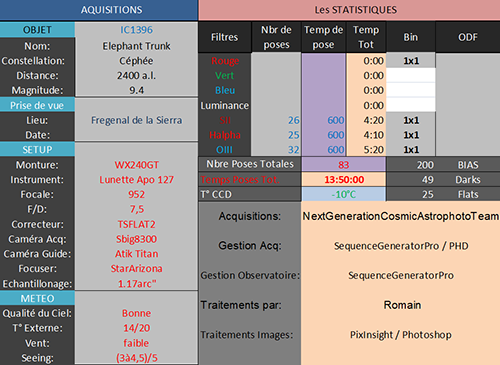
Task: Click the 4:20 total time cell
Action: [x=367, y=120]
